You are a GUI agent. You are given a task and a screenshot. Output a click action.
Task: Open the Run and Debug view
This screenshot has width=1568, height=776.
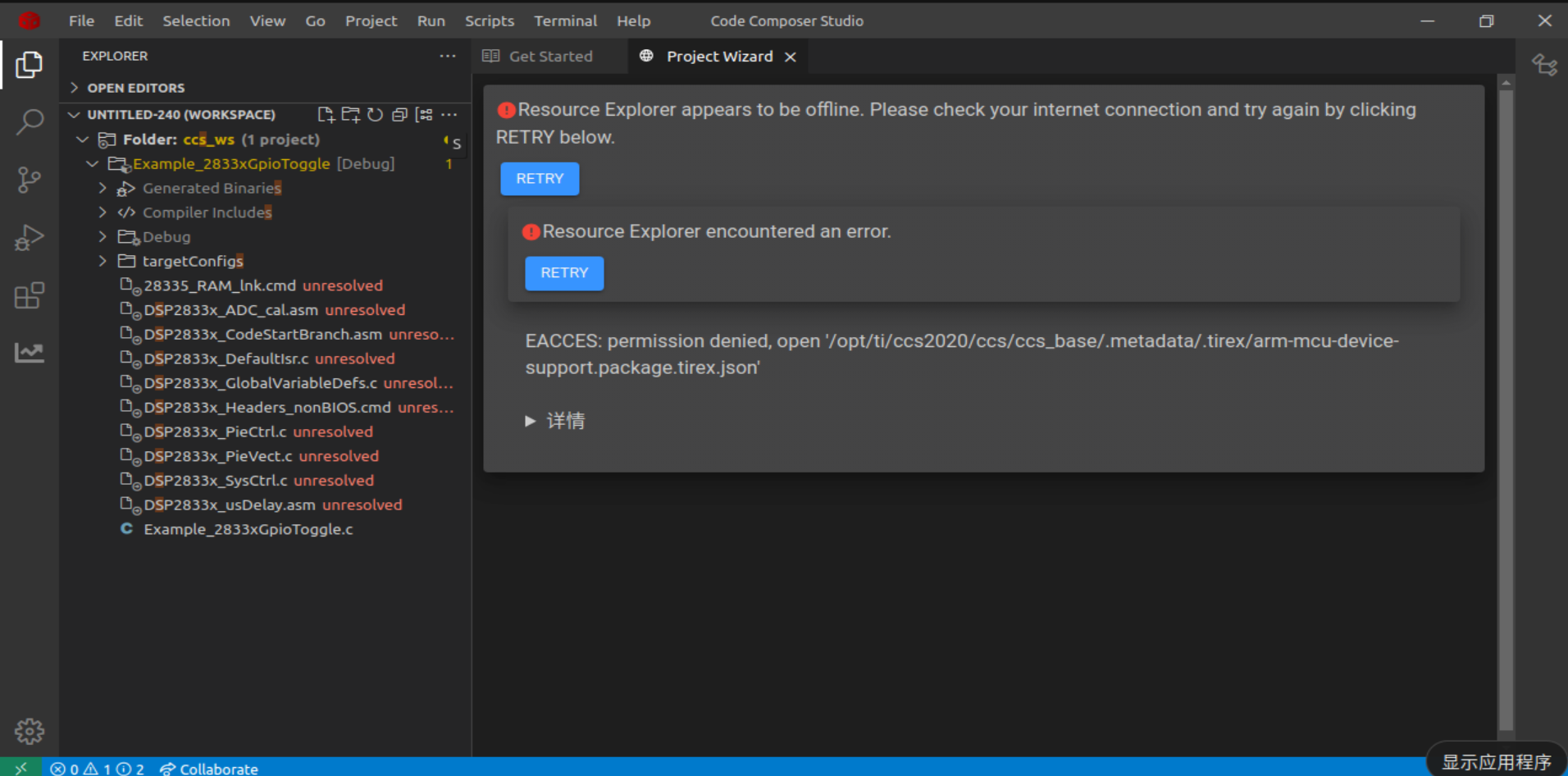click(x=30, y=238)
